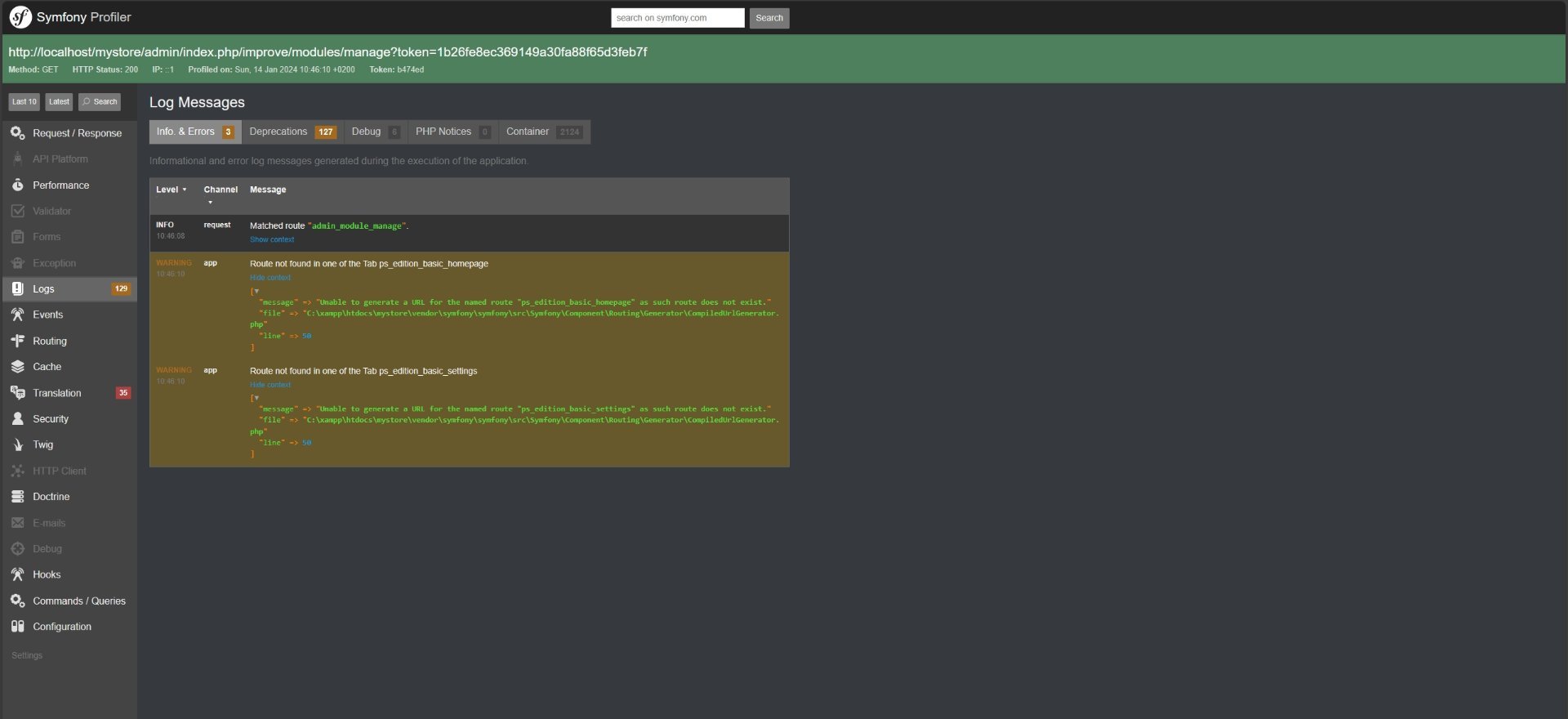Click the Latest button
Screen dimensions: 1568x719
click(x=59, y=101)
